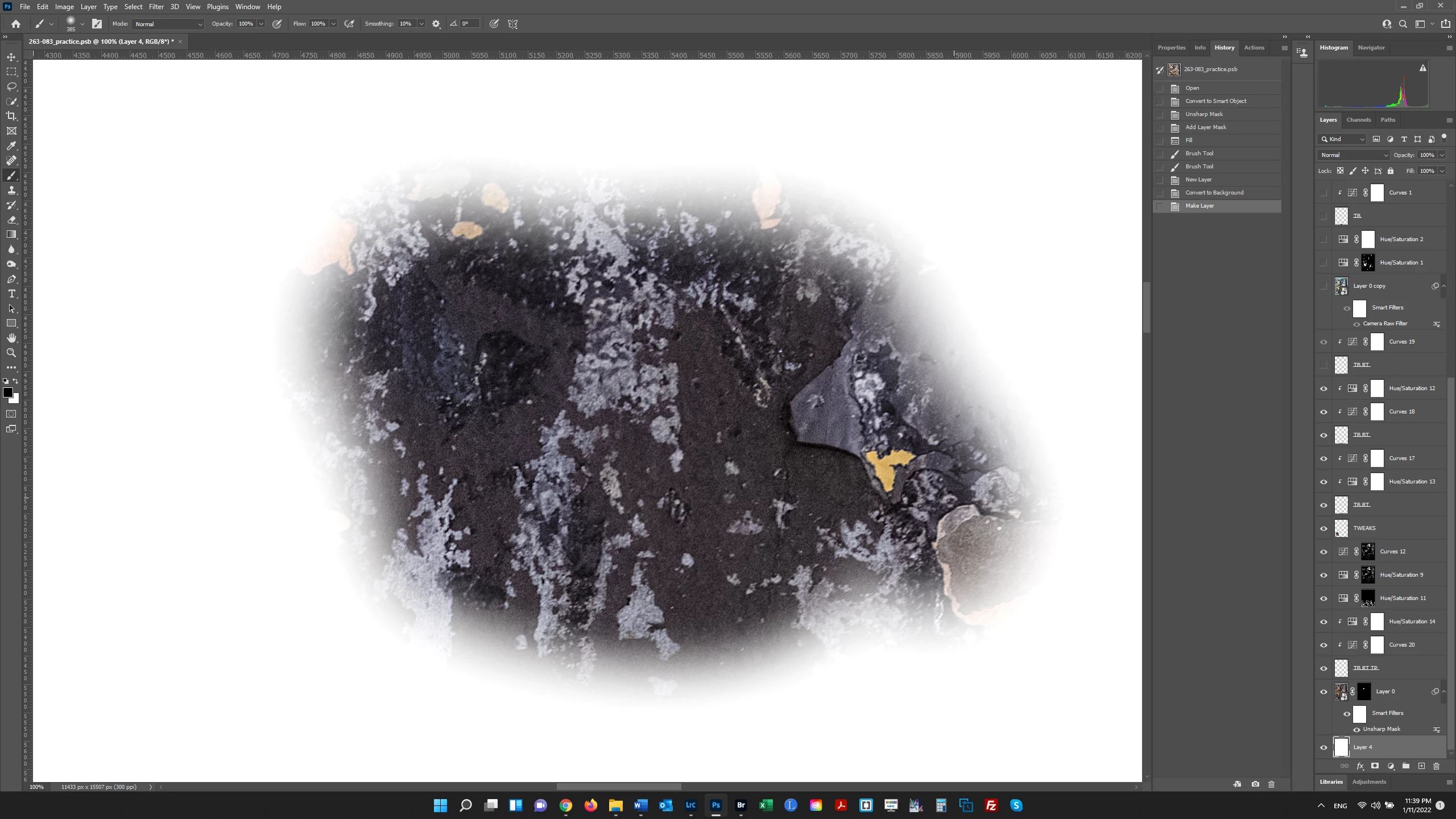Select Convert to Background history state
Image resolution: width=1456 pixels, height=819 pixels.
point(1214,192)
